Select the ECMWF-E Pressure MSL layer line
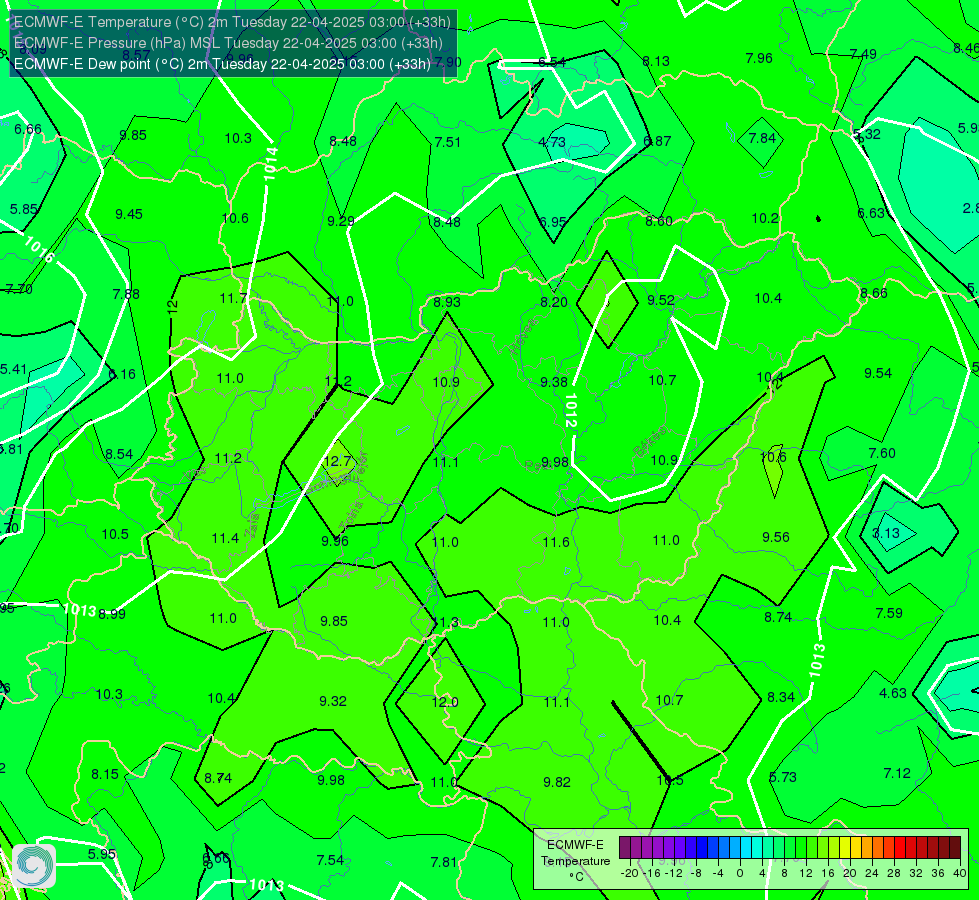Image resolution: width=979 pixels, height=900 pixels. pos(229,43)
